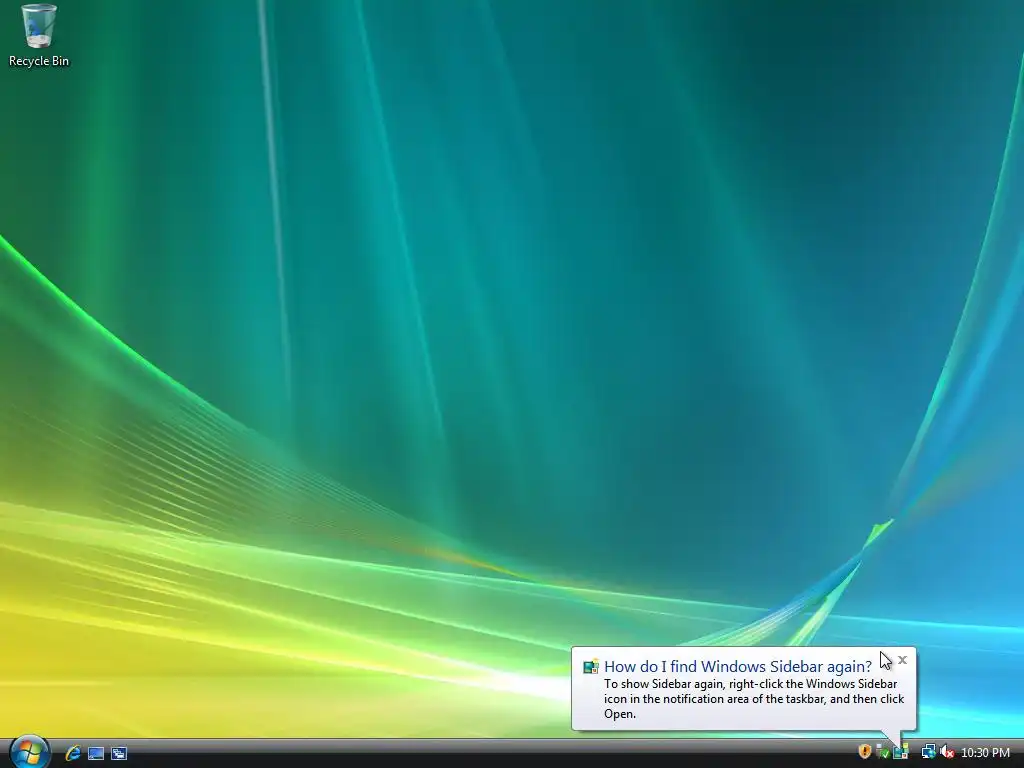Click the balloon text 'To show Sidebar again'
This screenshot has height=768, width=1024.
coord(664,684)
